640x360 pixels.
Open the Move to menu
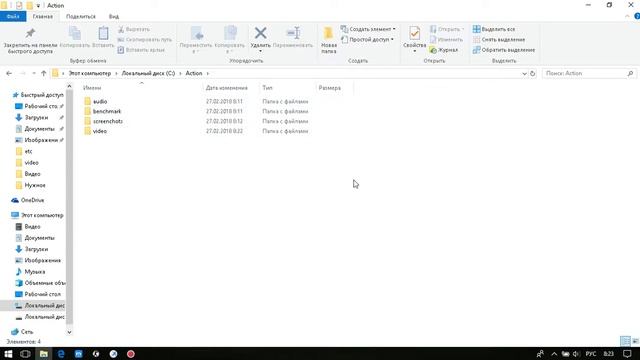(196, 40)
